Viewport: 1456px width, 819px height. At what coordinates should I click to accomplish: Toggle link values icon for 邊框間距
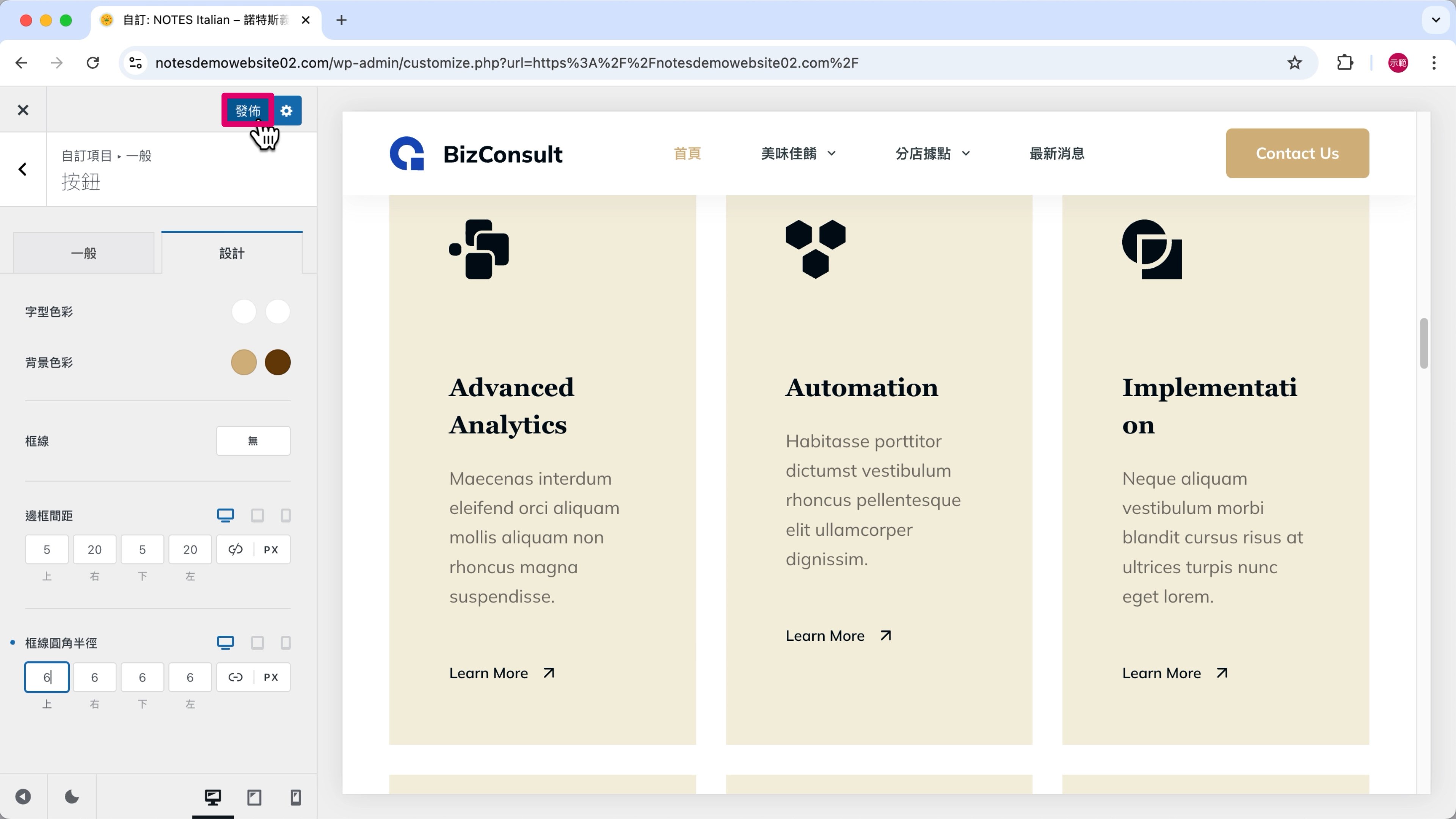(235, 549)
